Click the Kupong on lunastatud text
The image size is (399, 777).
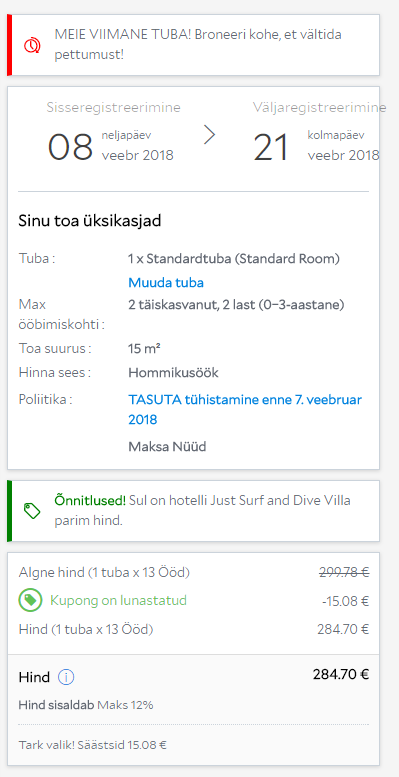tap(118, 601)
